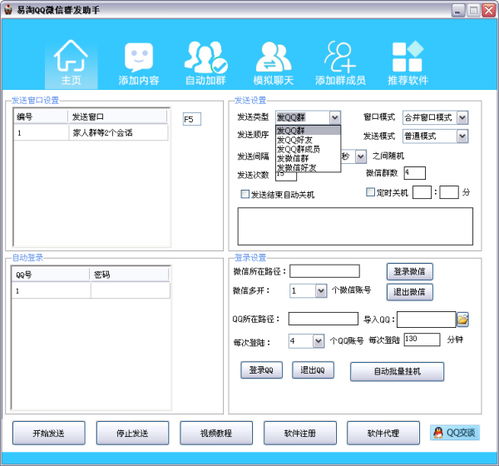Expand the 窗口模式 dropdown
Viewport: 499px width, 466px height.
(x=462, y=117)
